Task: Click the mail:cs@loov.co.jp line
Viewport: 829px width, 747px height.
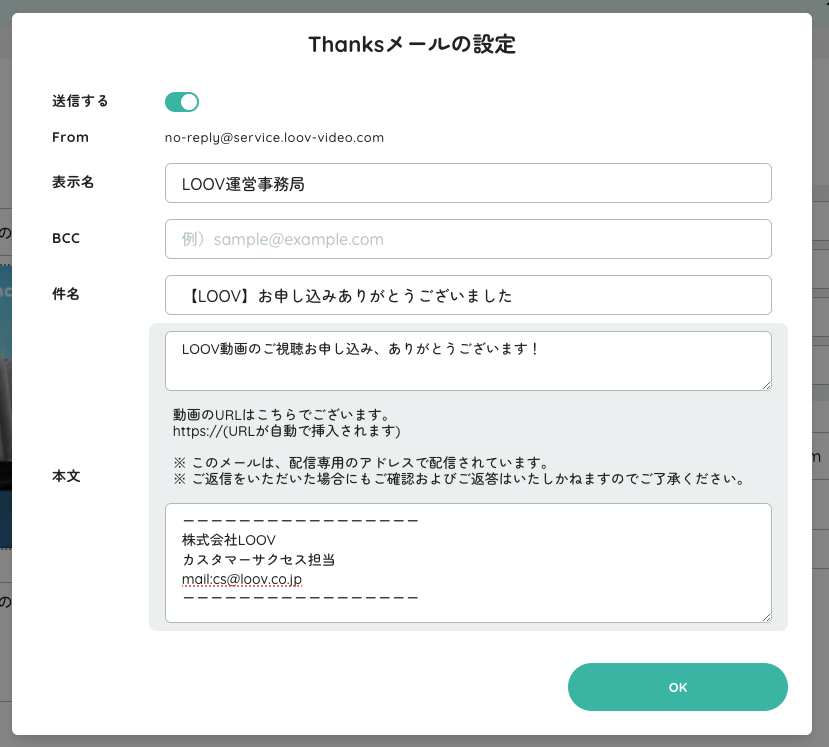Action: pyautogui.click(x=242, y=579)
